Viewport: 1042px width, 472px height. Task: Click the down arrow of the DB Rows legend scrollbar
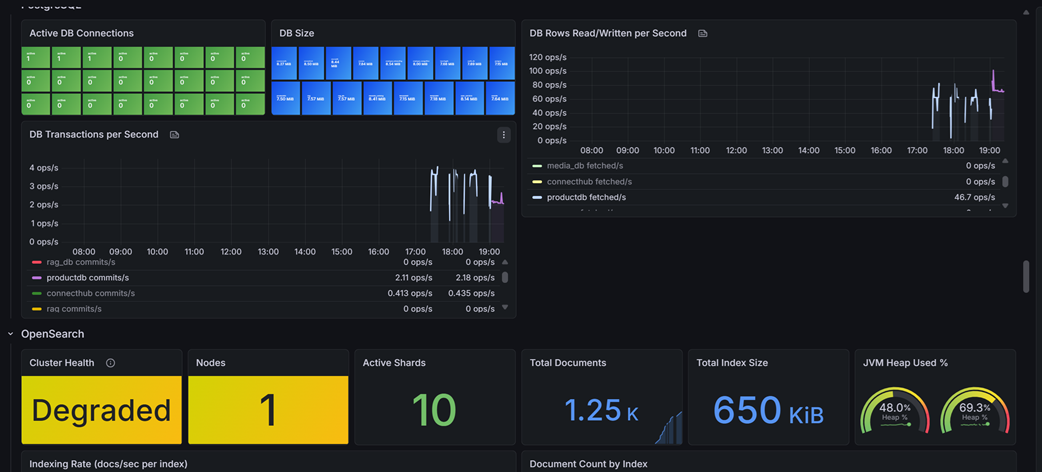1005,205
